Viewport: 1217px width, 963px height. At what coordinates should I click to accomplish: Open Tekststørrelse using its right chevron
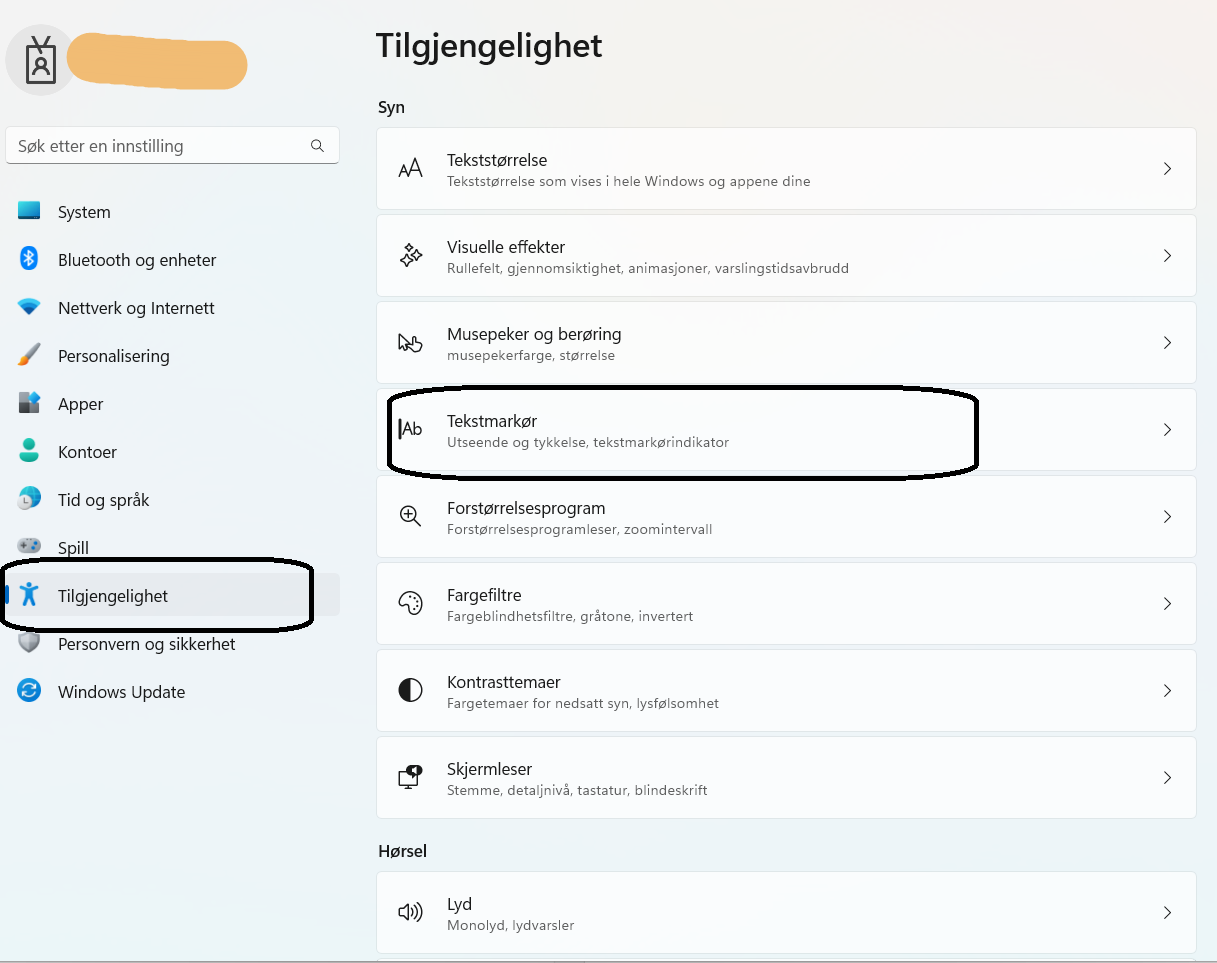1167,169
